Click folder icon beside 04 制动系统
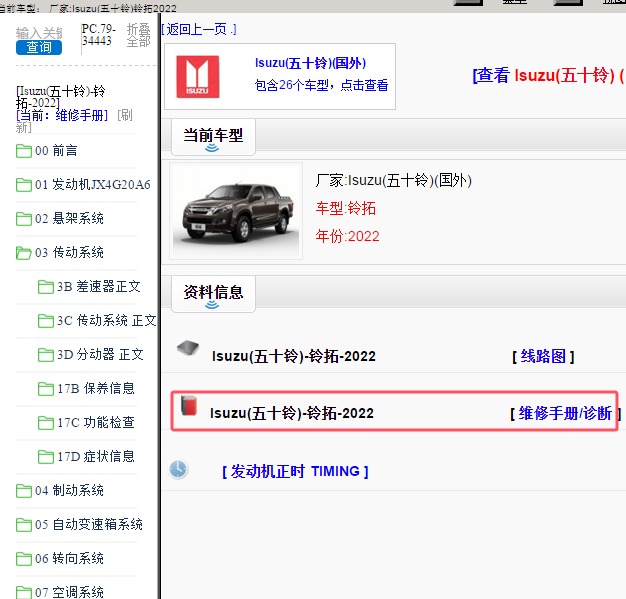Screen dimensions: 626x599 (x=24, y=490)
